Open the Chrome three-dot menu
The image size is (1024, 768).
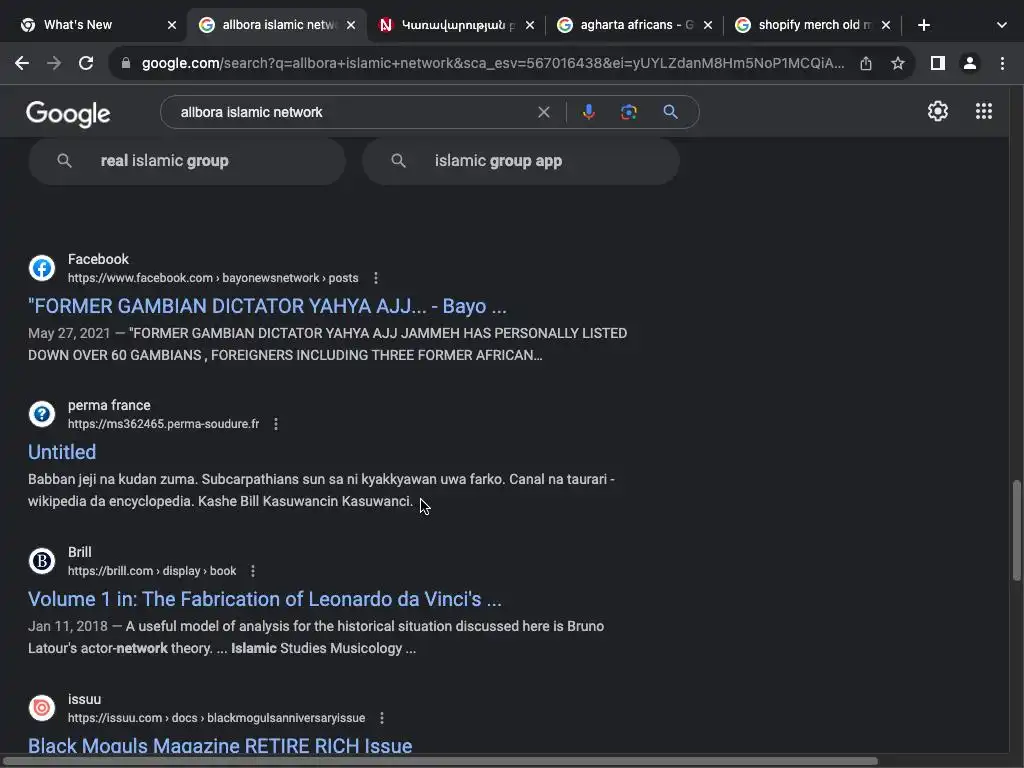click(1002, 63)
